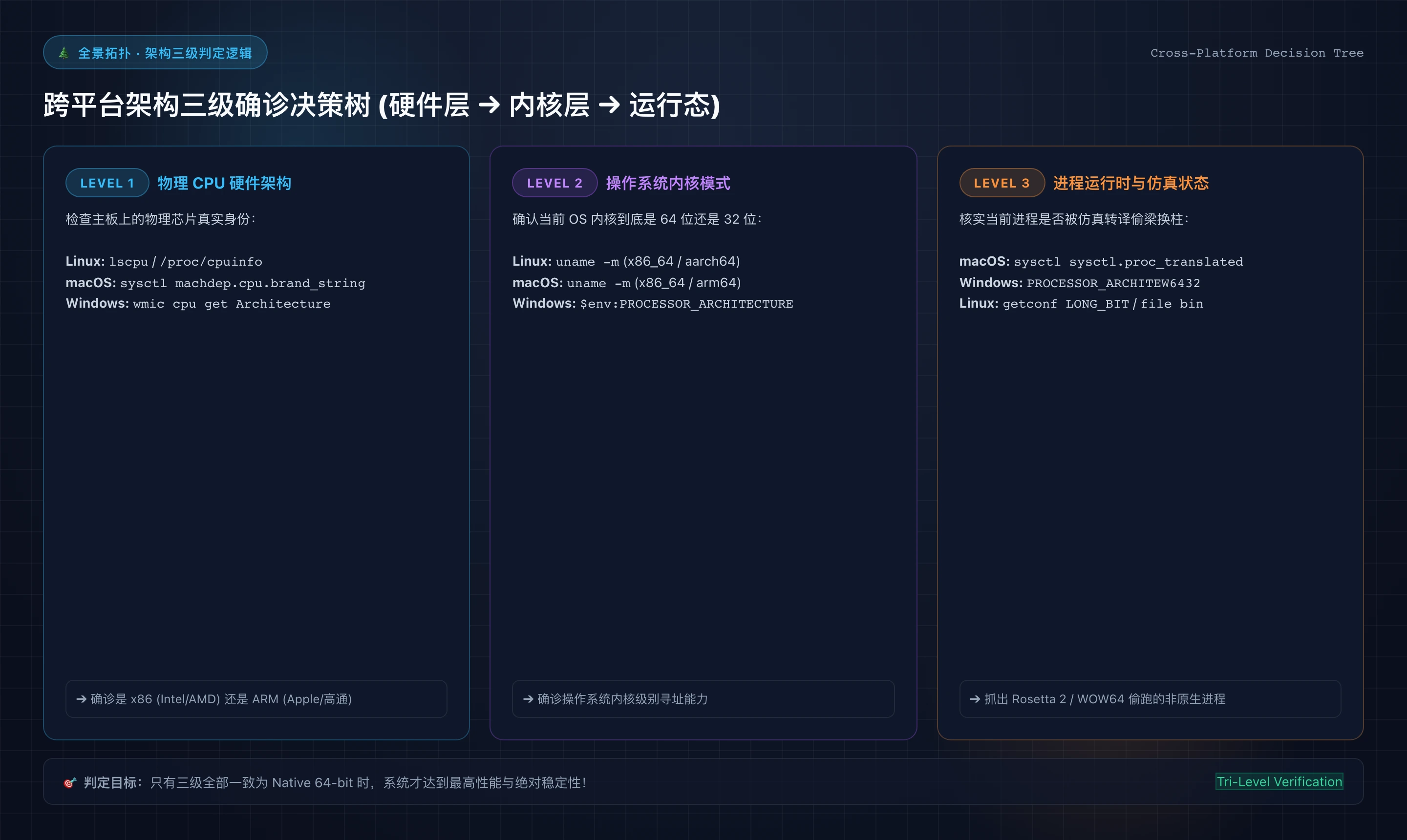Click the Cross-Platform Decision Tree caption
Viewport: 1407px width, 840px height.
[1257, 53]
